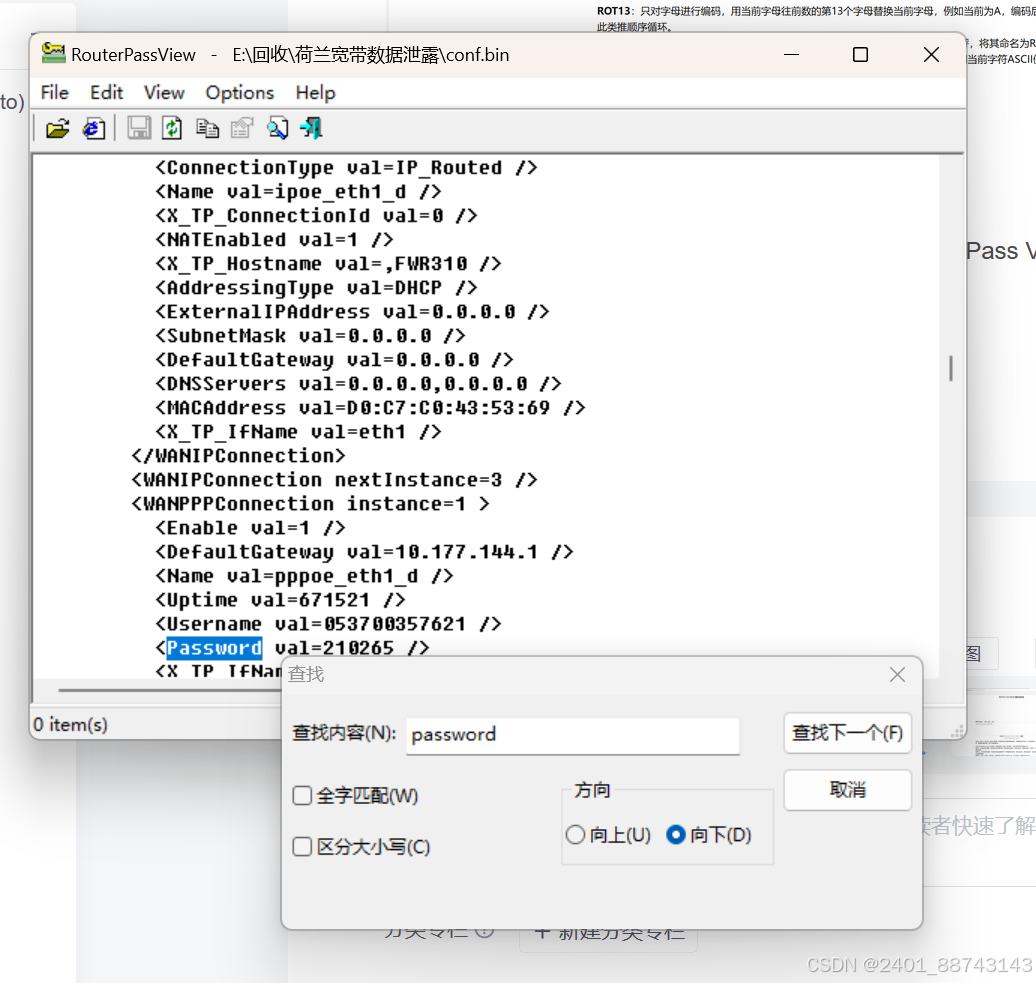Click the Refresh toolbar icon
The height and width of the screenshot is (983, 1036).
point(172,128)
